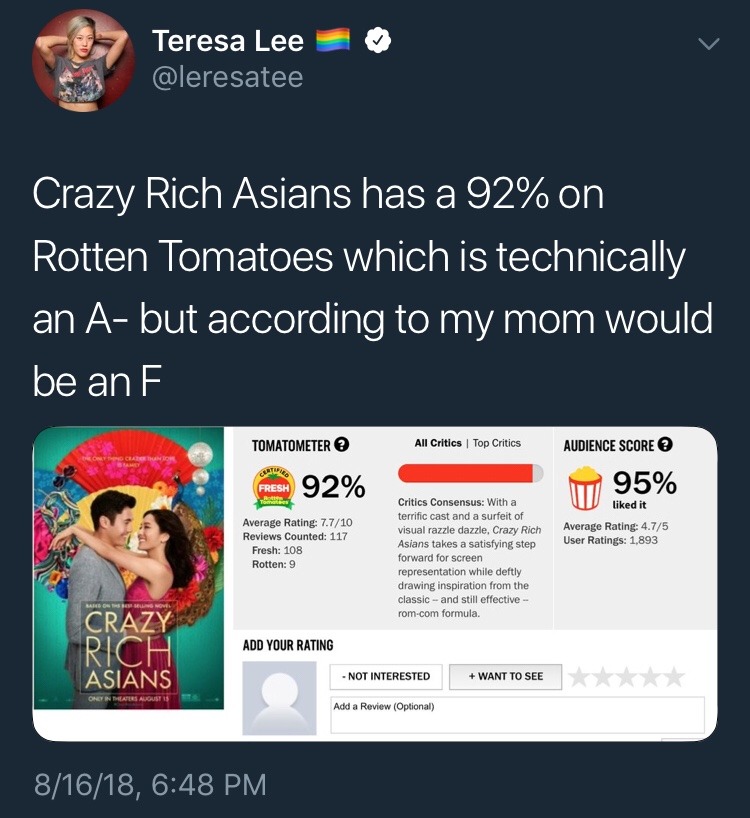Click the red Tomatometer score bar

(470, 473)
